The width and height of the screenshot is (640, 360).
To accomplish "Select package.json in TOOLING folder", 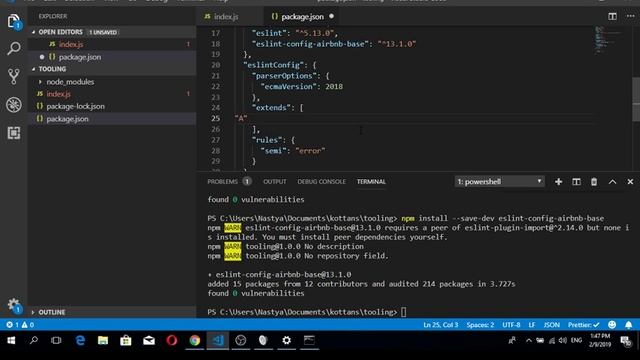I will pyautogui.click(x=112, y=119).
